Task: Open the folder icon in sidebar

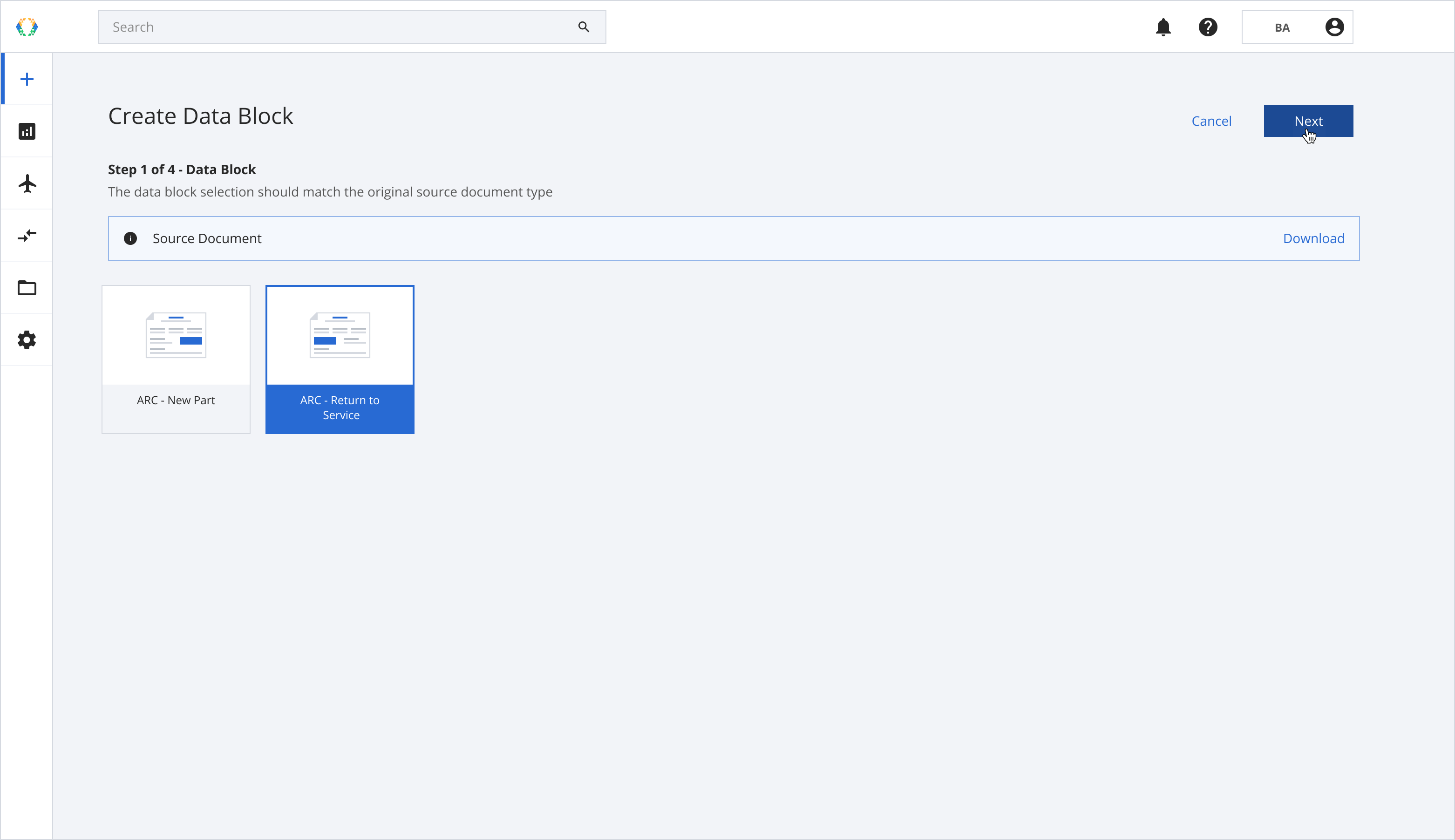Action: click(x=27, y=288)
